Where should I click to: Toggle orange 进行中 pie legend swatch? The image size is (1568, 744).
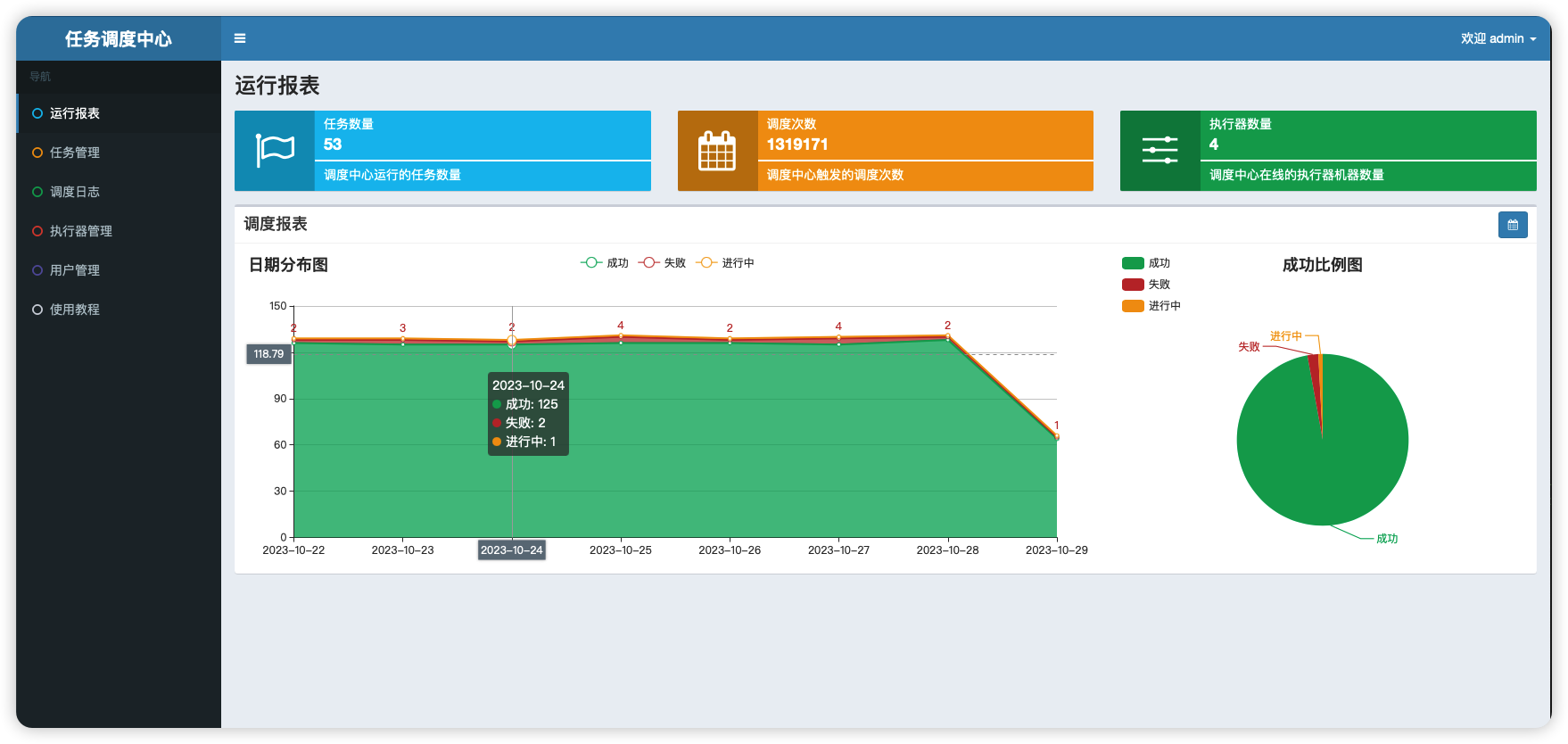pos(1133,306)
